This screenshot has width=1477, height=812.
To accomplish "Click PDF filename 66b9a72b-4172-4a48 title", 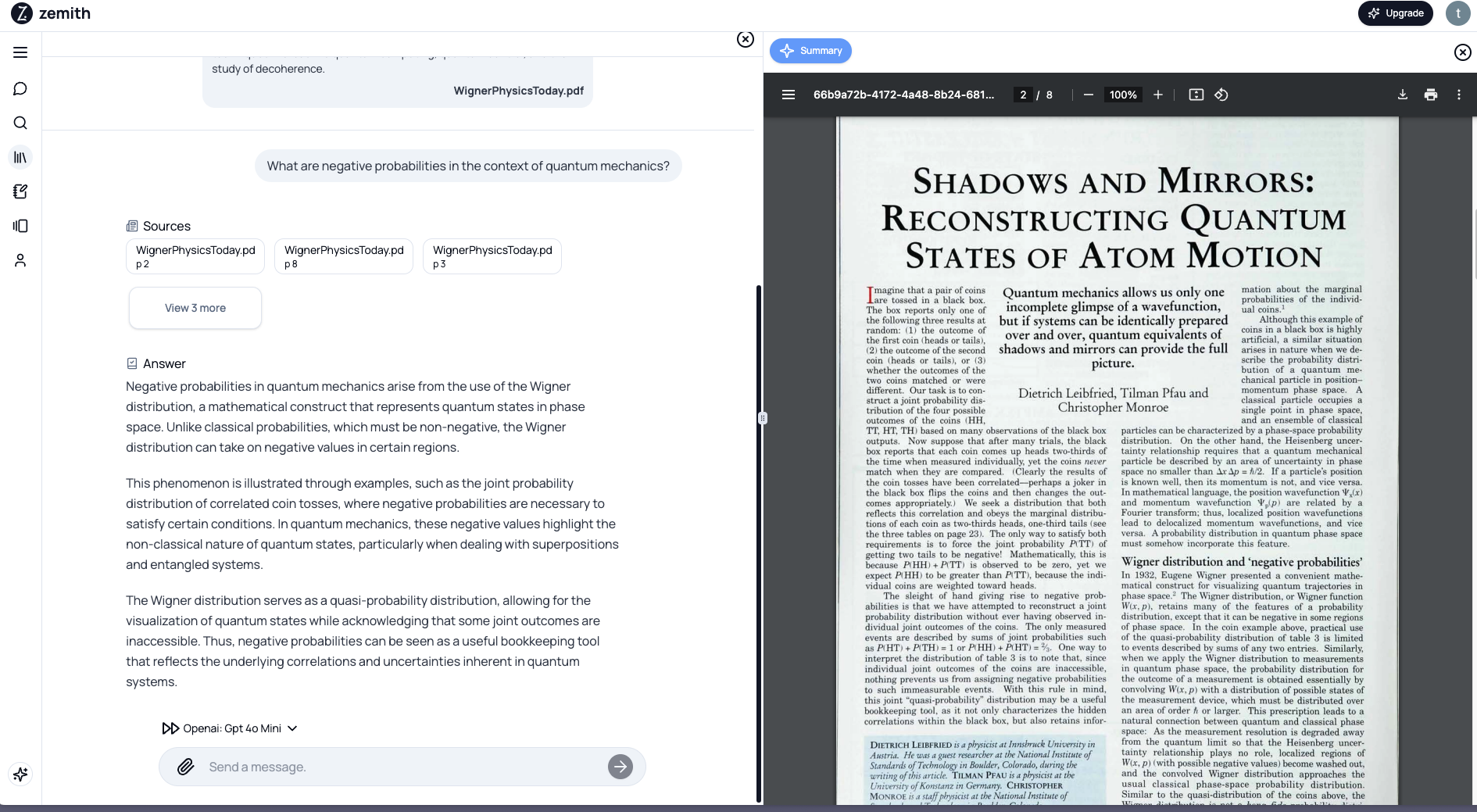I will coord(904,95).
